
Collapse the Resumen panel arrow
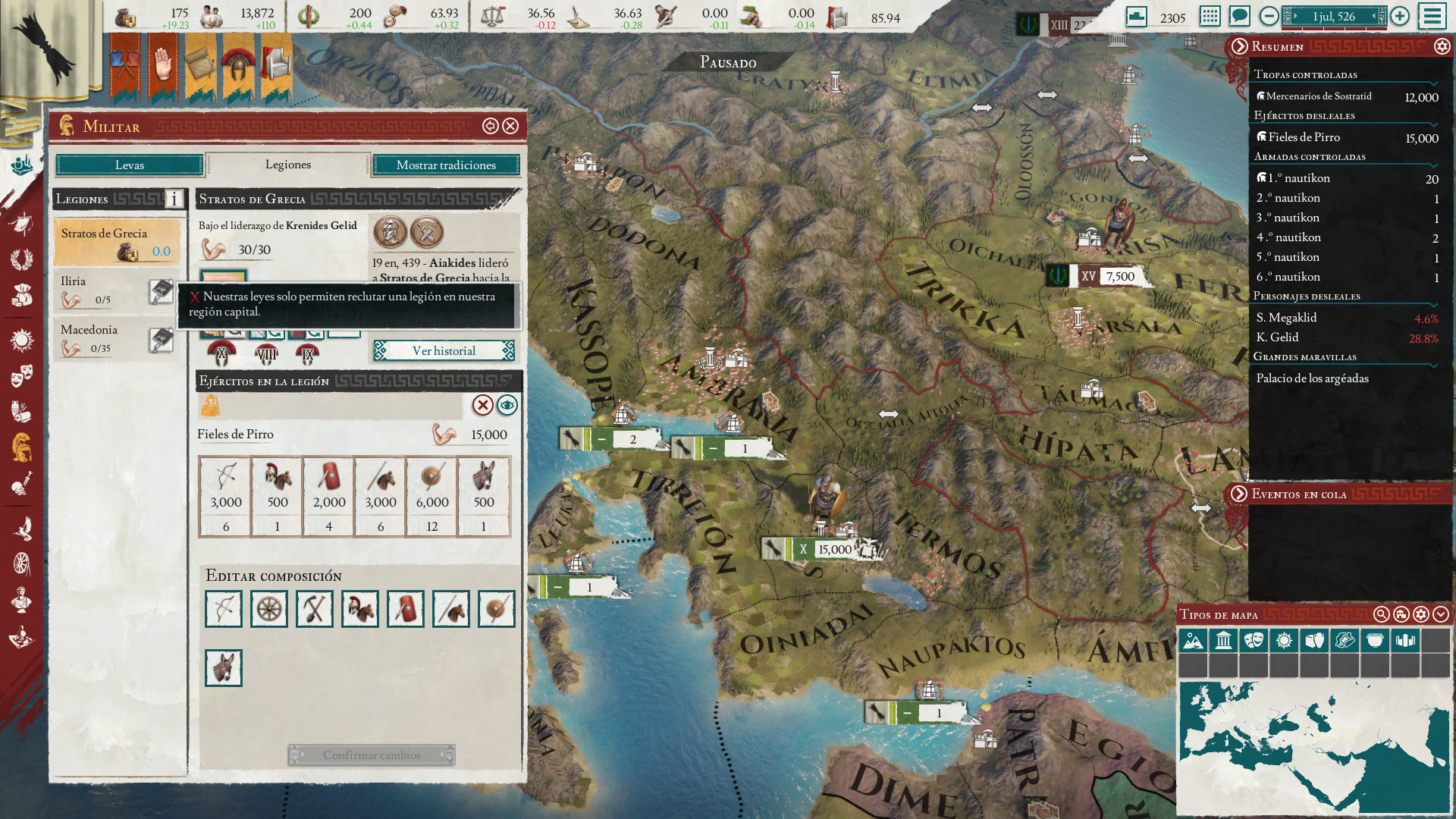(x=1240, y=46)
